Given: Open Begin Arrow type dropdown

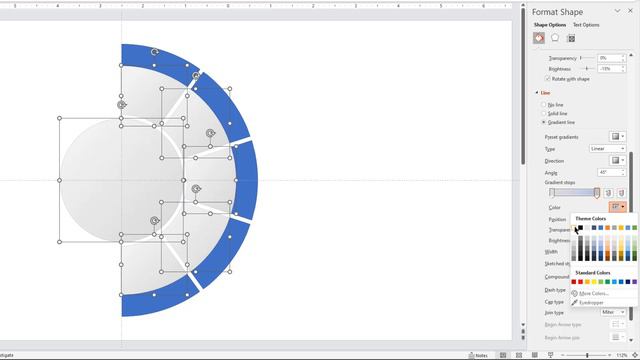Looking at the screenshot, I should (618, 324).
